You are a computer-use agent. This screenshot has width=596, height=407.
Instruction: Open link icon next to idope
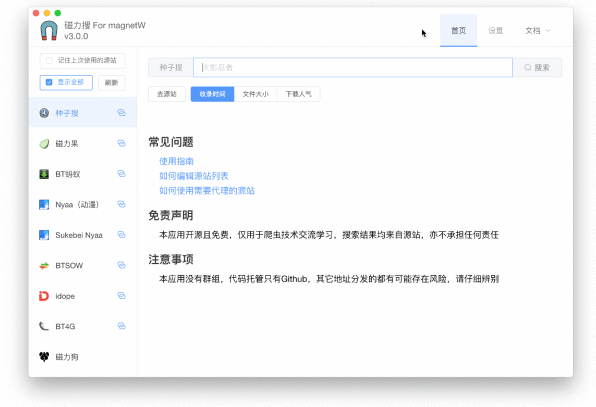pos(121,295)
